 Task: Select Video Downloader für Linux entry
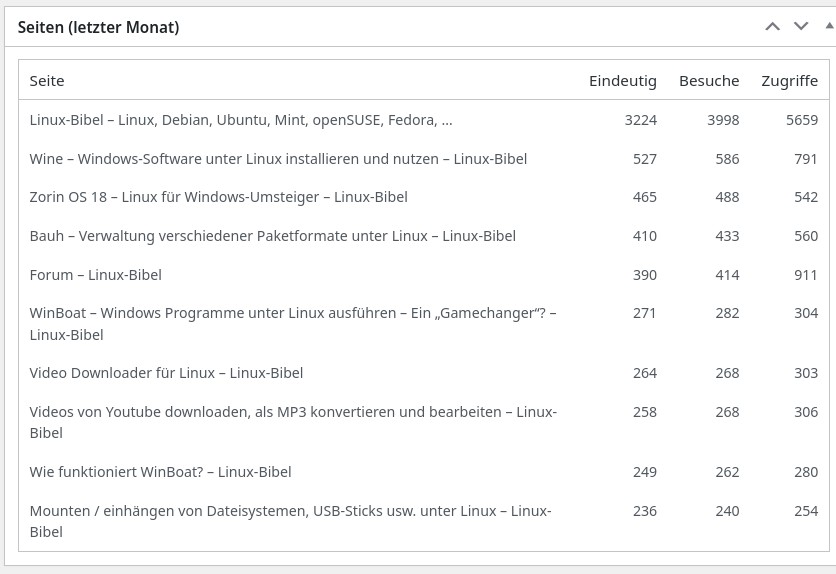tap(166, 373)
